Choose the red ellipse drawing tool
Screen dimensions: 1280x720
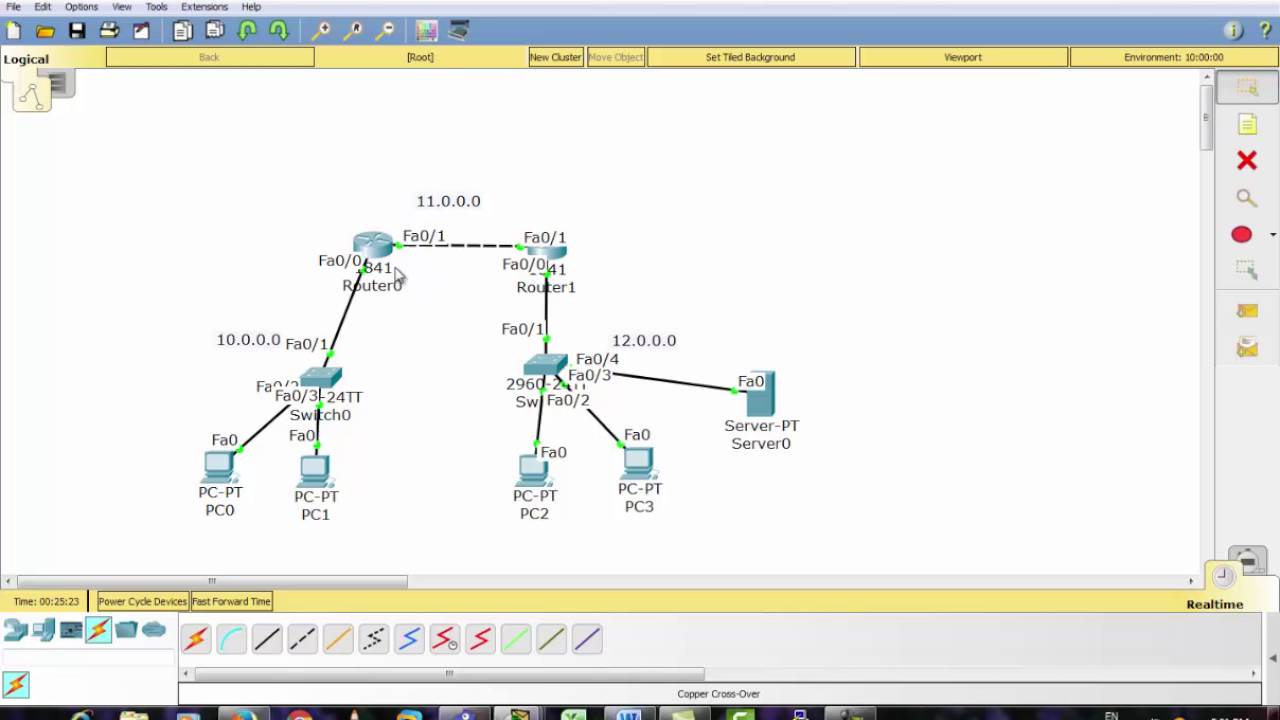pyautogui.click(x=1241, y=235)
